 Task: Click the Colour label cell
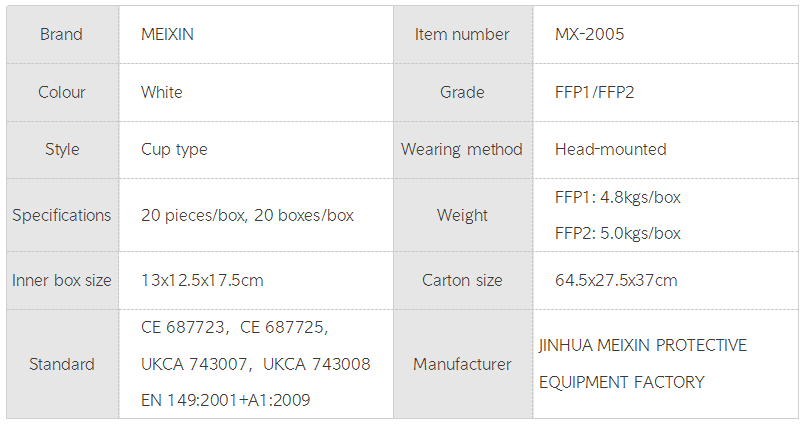coord(61,92)
